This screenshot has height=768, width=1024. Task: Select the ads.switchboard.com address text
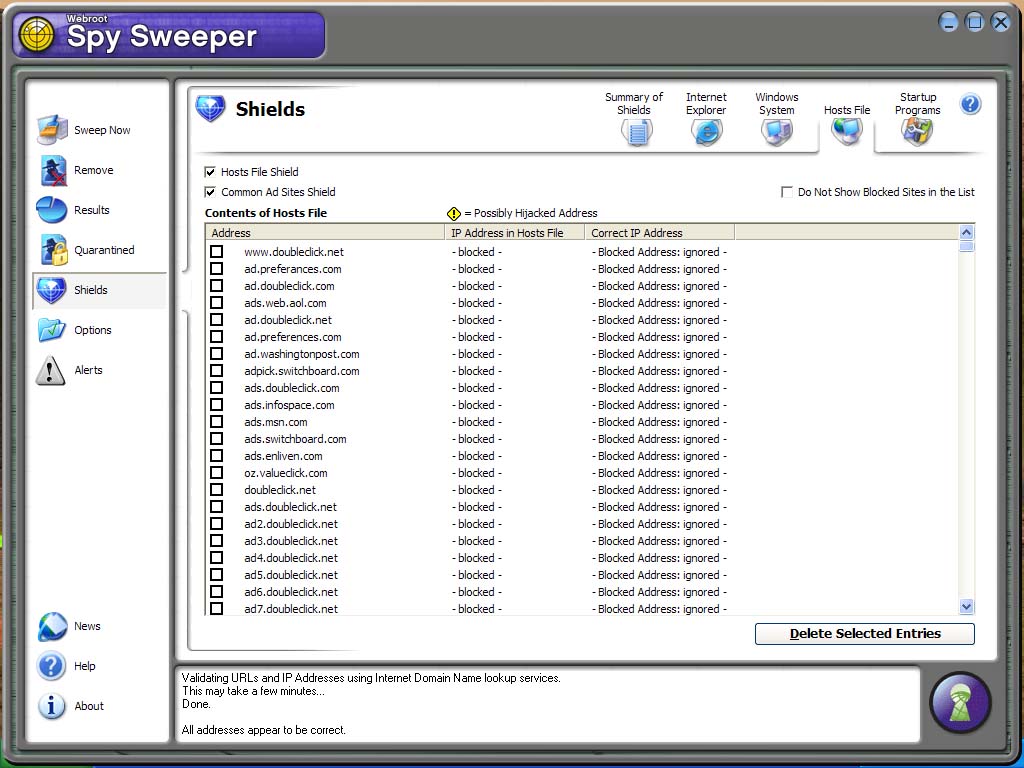coord(295,439)
